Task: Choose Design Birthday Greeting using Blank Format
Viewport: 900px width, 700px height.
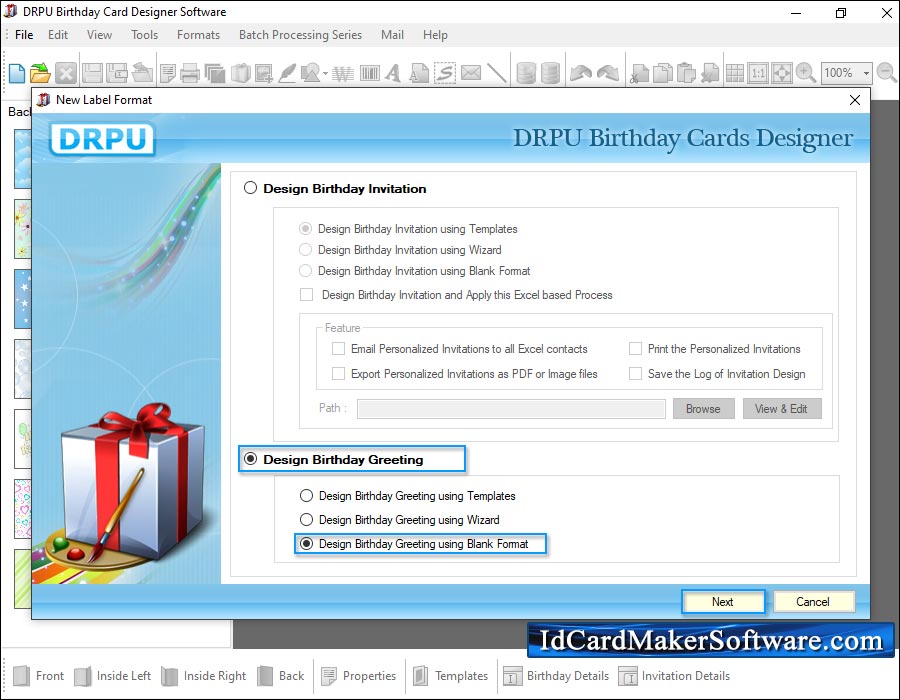Action: [x=307, y=543]
